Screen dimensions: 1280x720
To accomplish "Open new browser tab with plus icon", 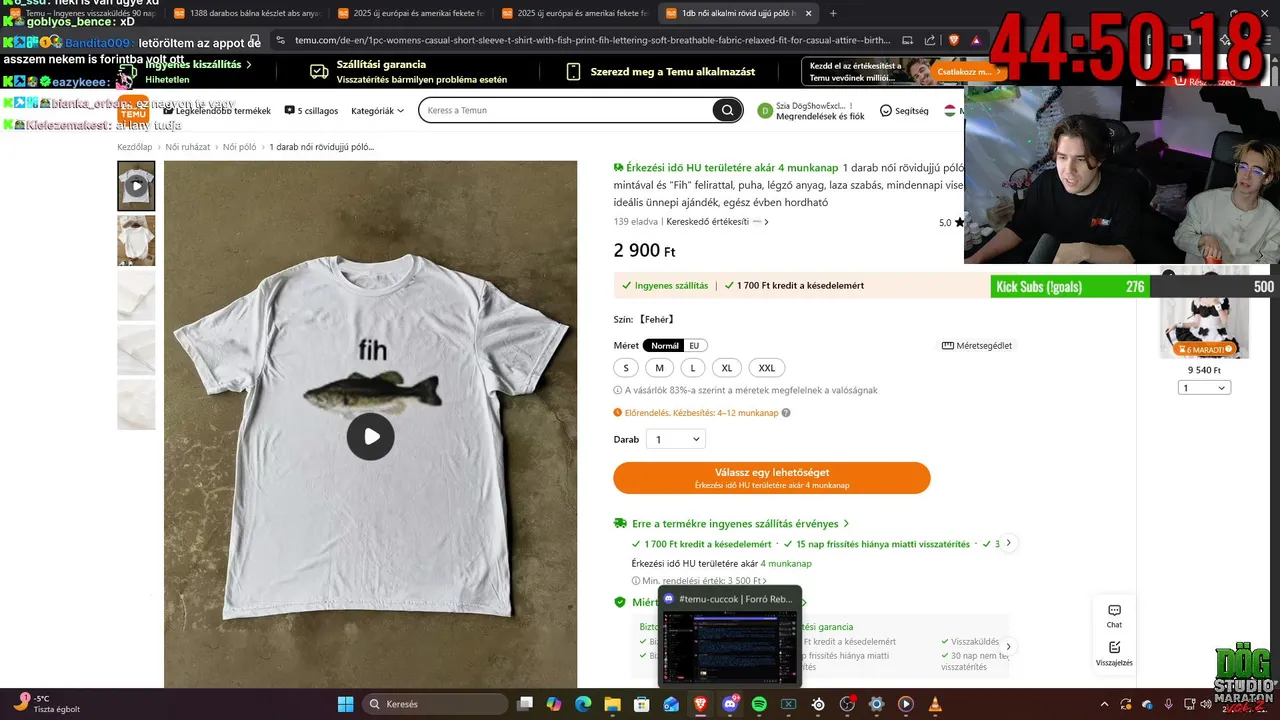I will coord(833,13).
